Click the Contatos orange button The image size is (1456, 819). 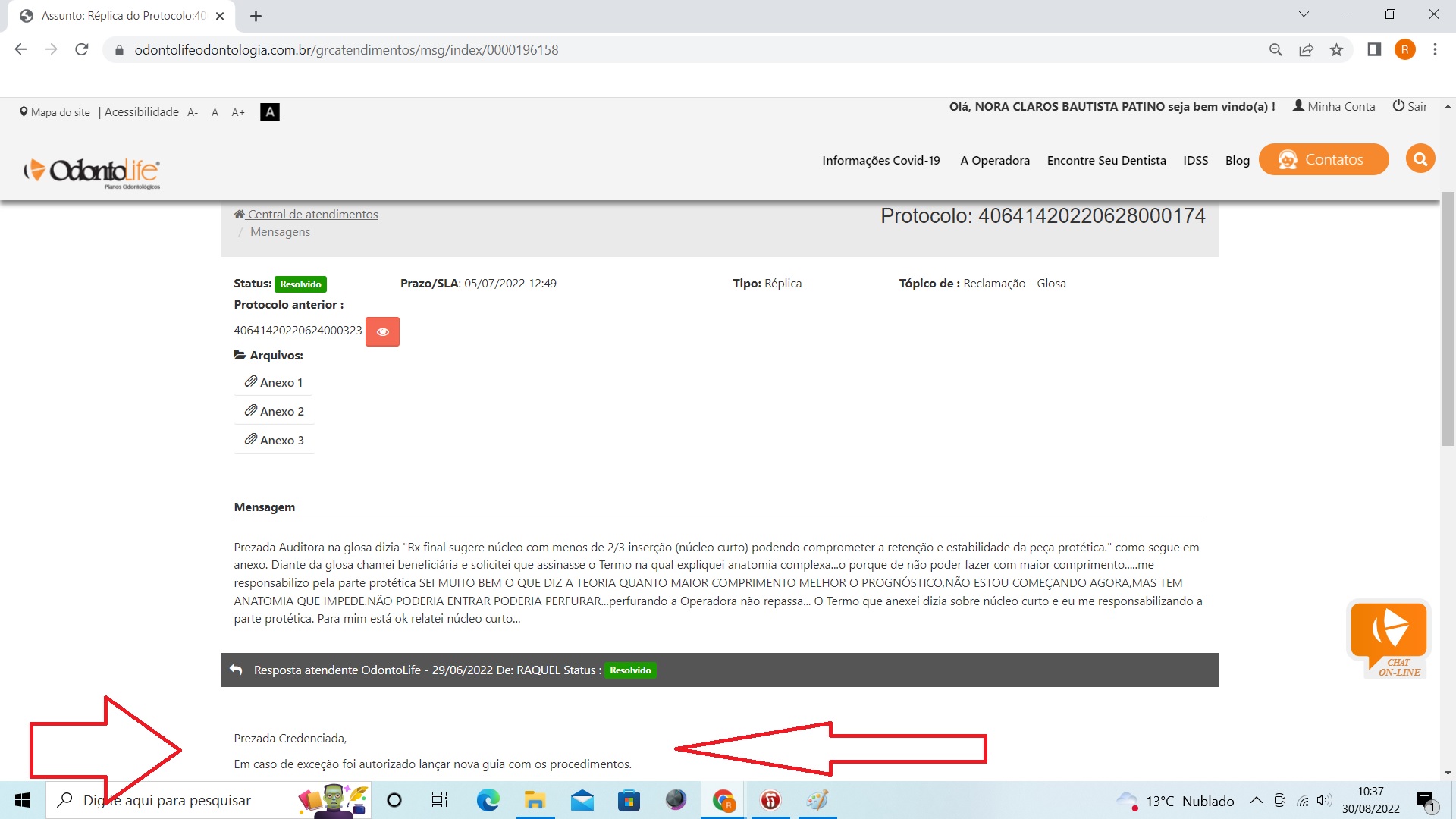click(x=1323, y=159)
